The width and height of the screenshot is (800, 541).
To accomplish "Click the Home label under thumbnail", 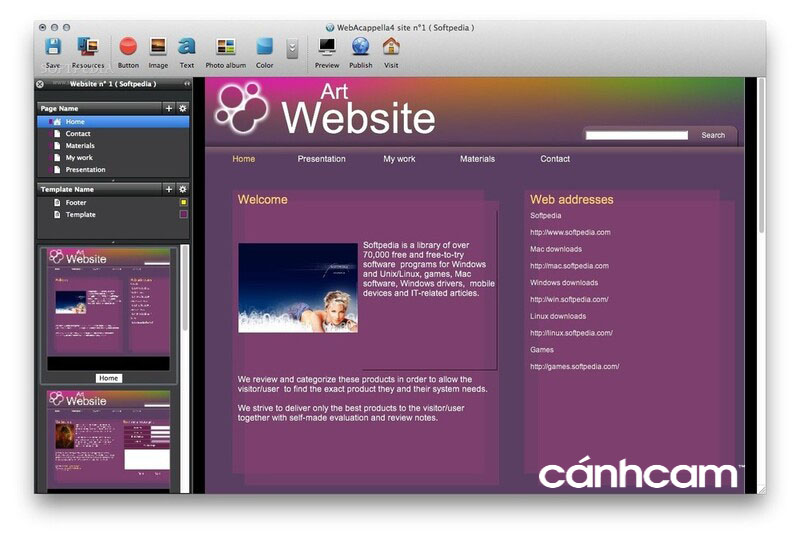I will click(x=109, y=378).
